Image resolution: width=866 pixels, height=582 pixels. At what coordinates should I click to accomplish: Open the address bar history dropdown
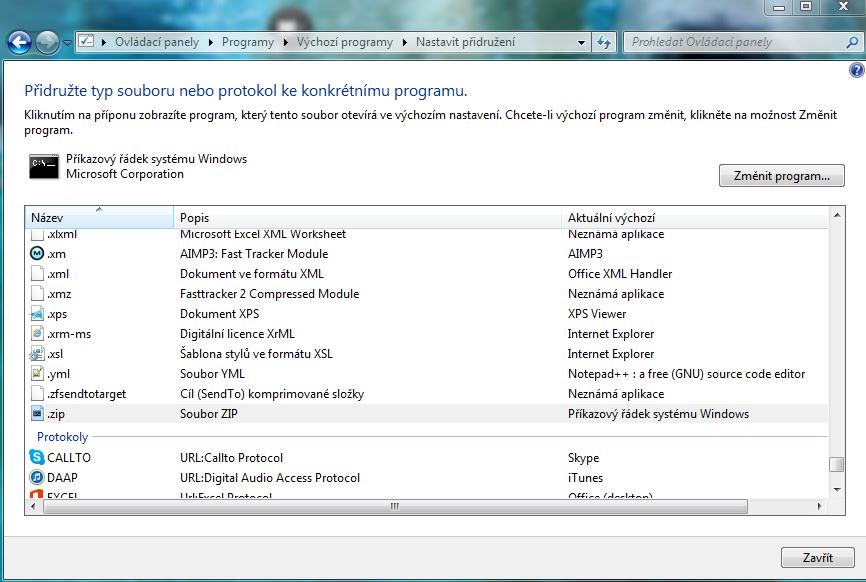point(581,42)
